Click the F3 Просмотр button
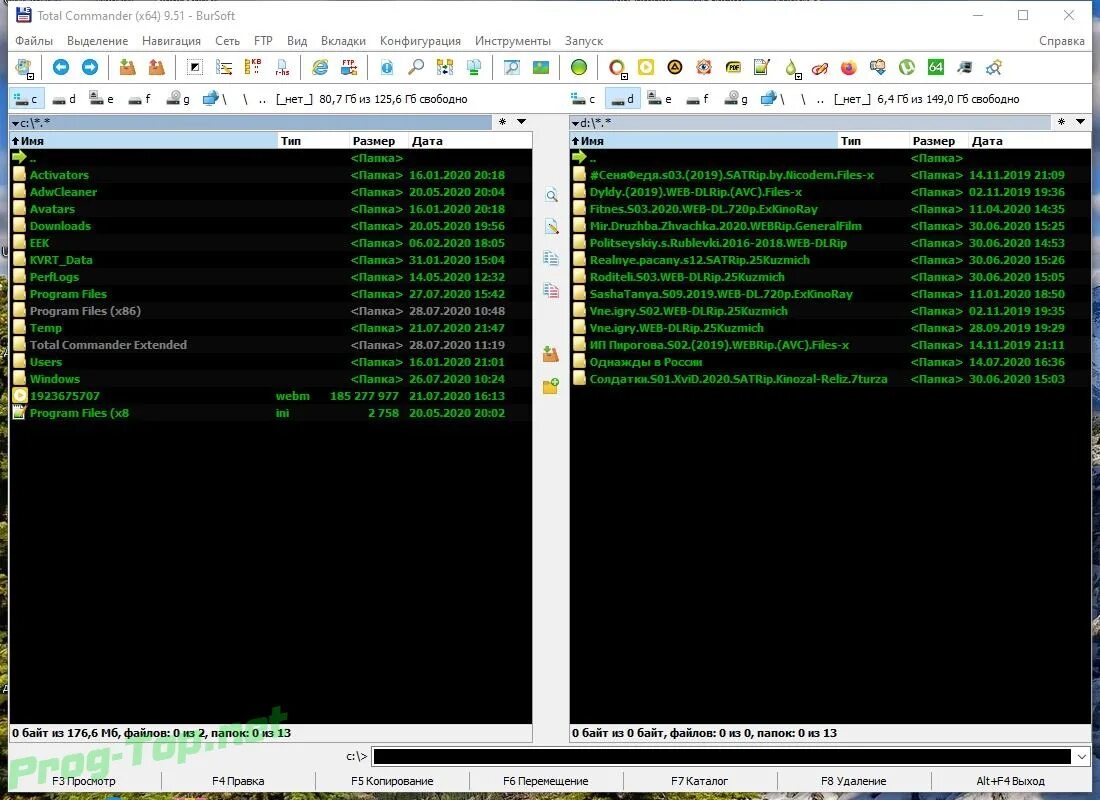Image resolution: width=1100 pixels, height=800 pixels. click(84, 781)
